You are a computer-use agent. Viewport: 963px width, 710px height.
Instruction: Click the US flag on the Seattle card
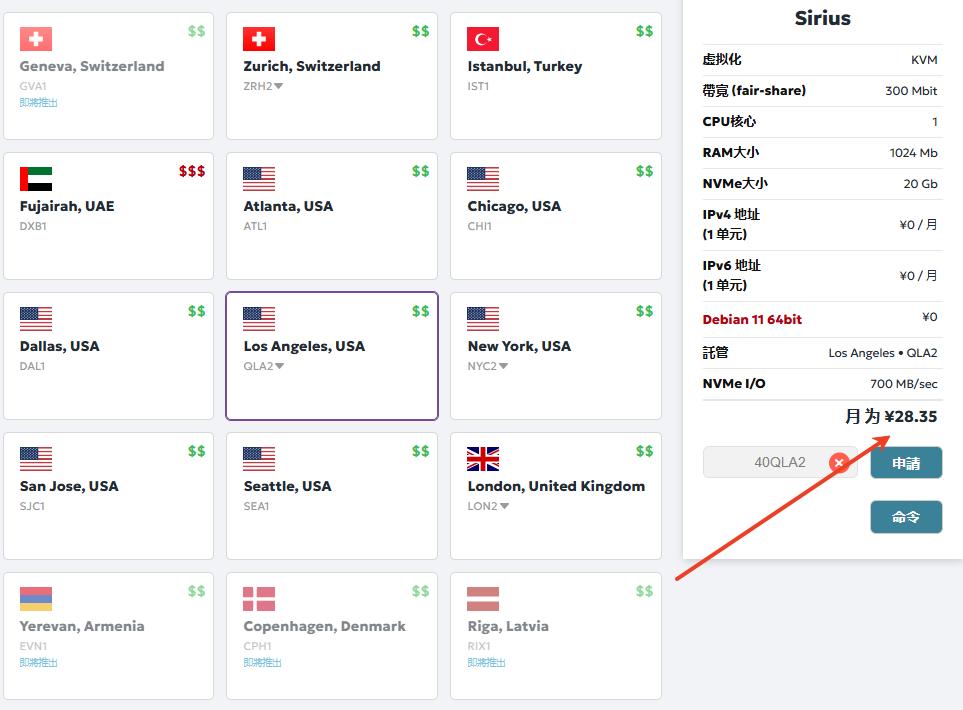click(x=259, y=459)
